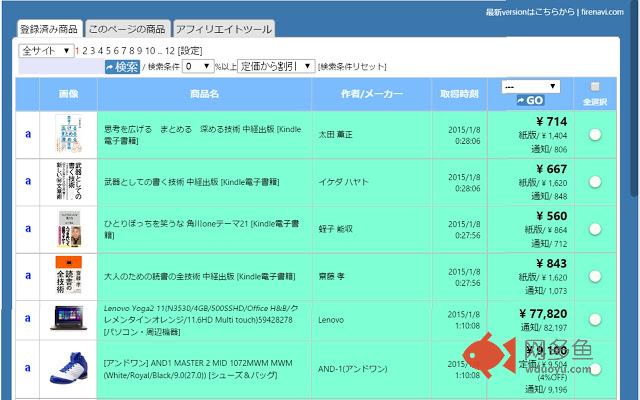The width and height of the screenshot is (640, 400).
Task: Click the Amazon 'a' icon for 武器としての書く技術 row
Action: tap(28, 181)
